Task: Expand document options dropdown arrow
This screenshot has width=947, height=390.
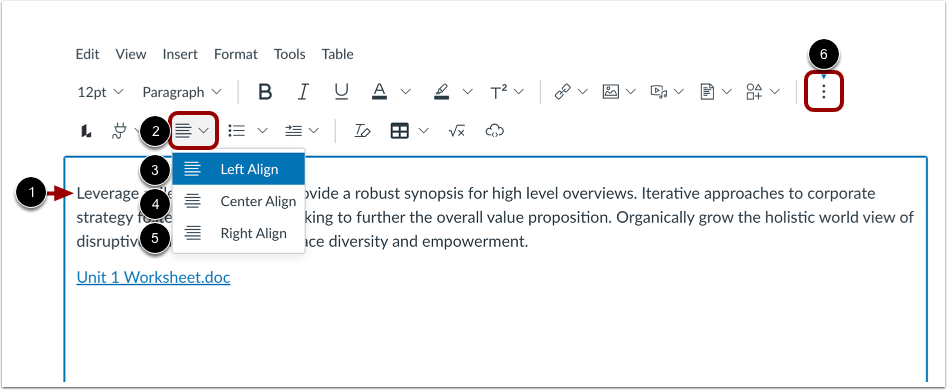Action: [x=727, y=92]
